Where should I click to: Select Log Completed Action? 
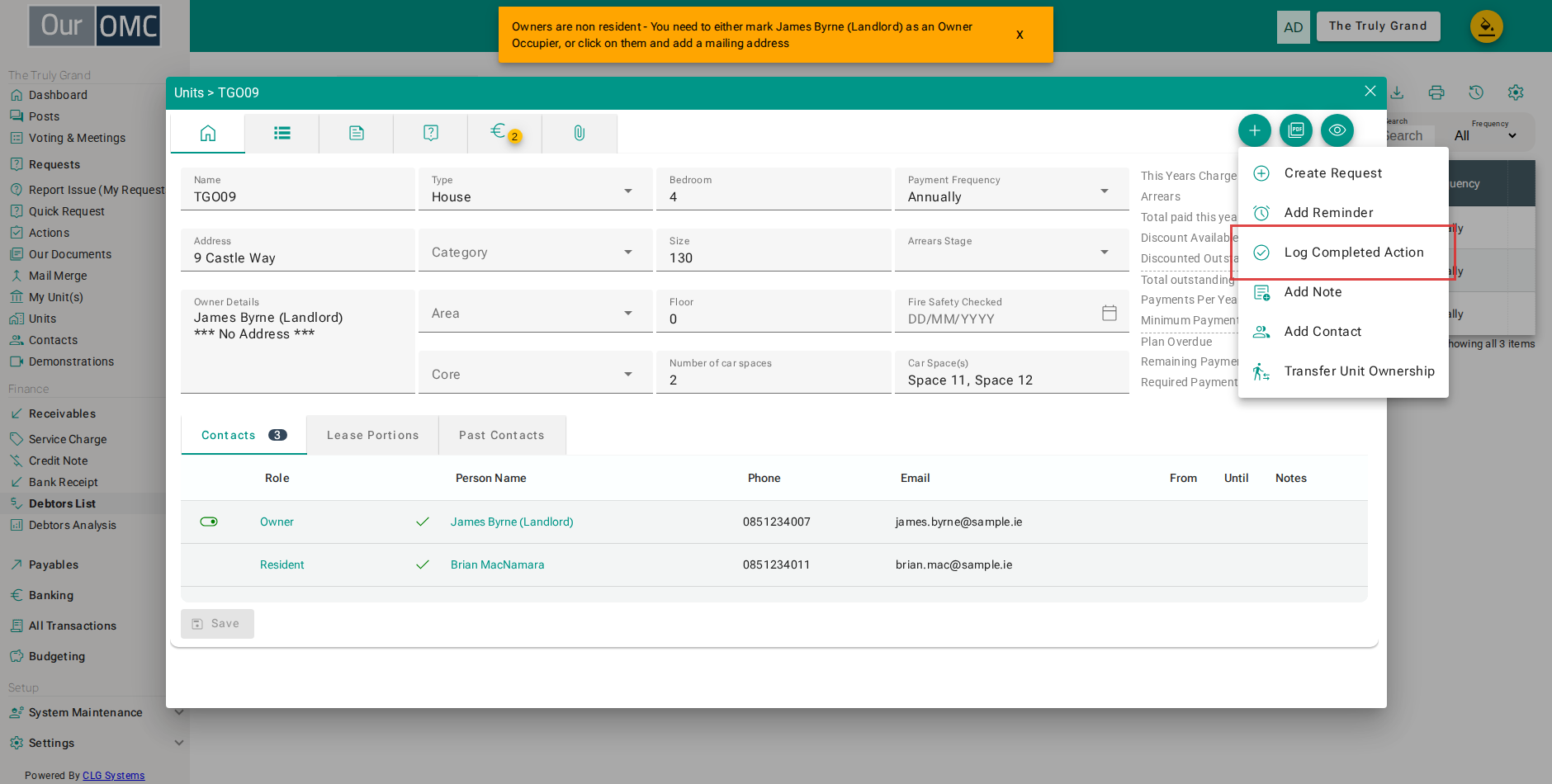coord(1343,253)
